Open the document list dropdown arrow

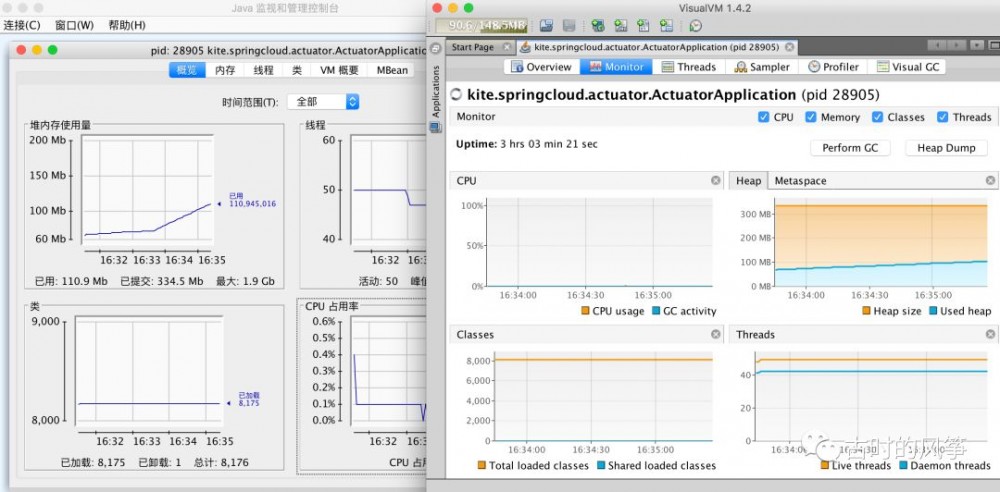click(977, 45)
